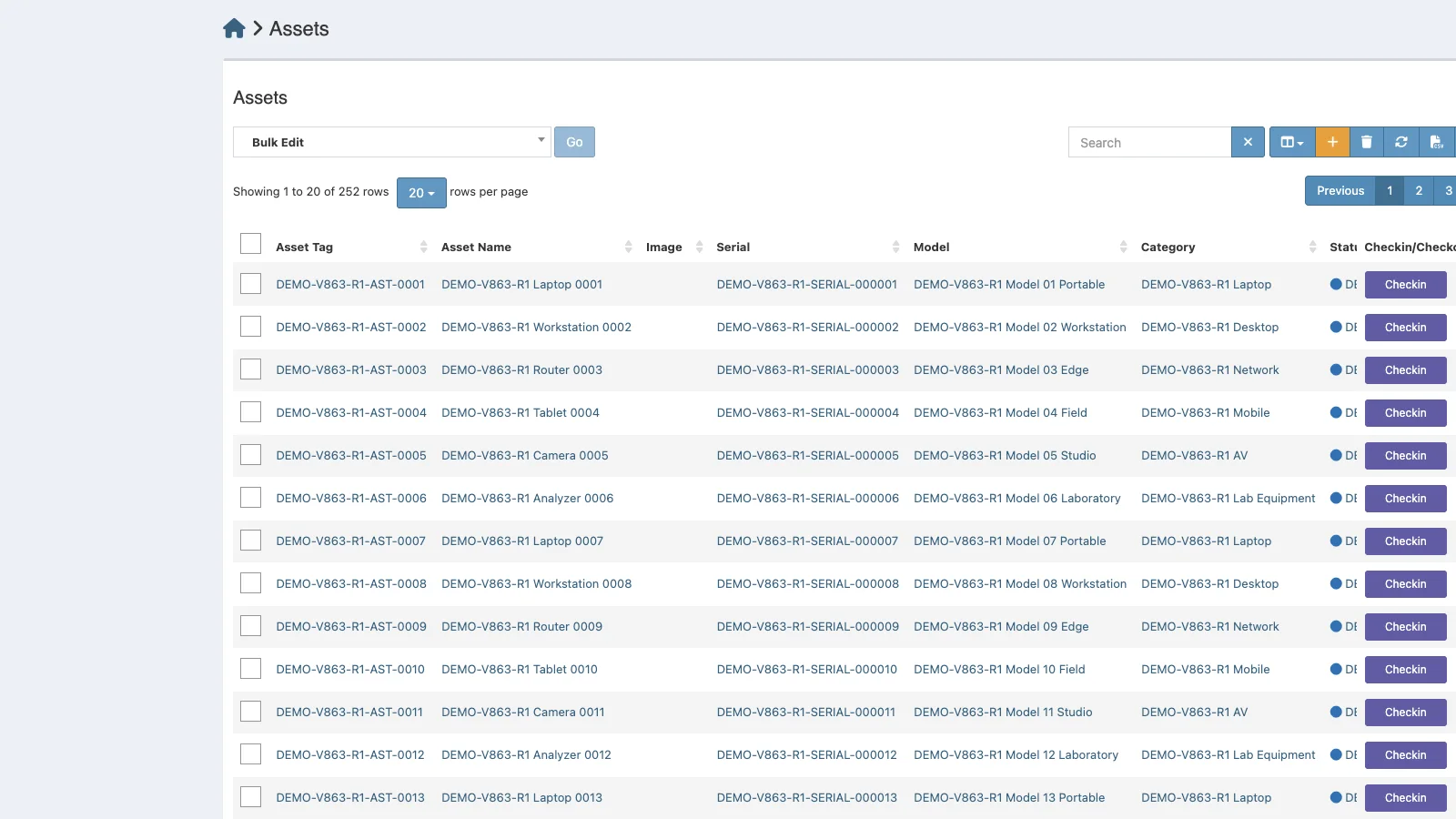Open the 20 rows per page dropdown

click(421, 193)
